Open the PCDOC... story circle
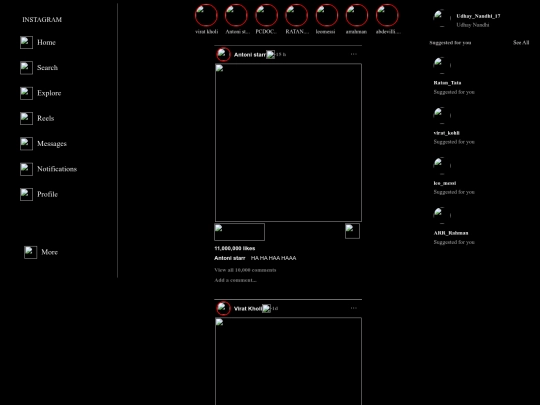Screen dimensions: 540x405 [x=267, y=15]
